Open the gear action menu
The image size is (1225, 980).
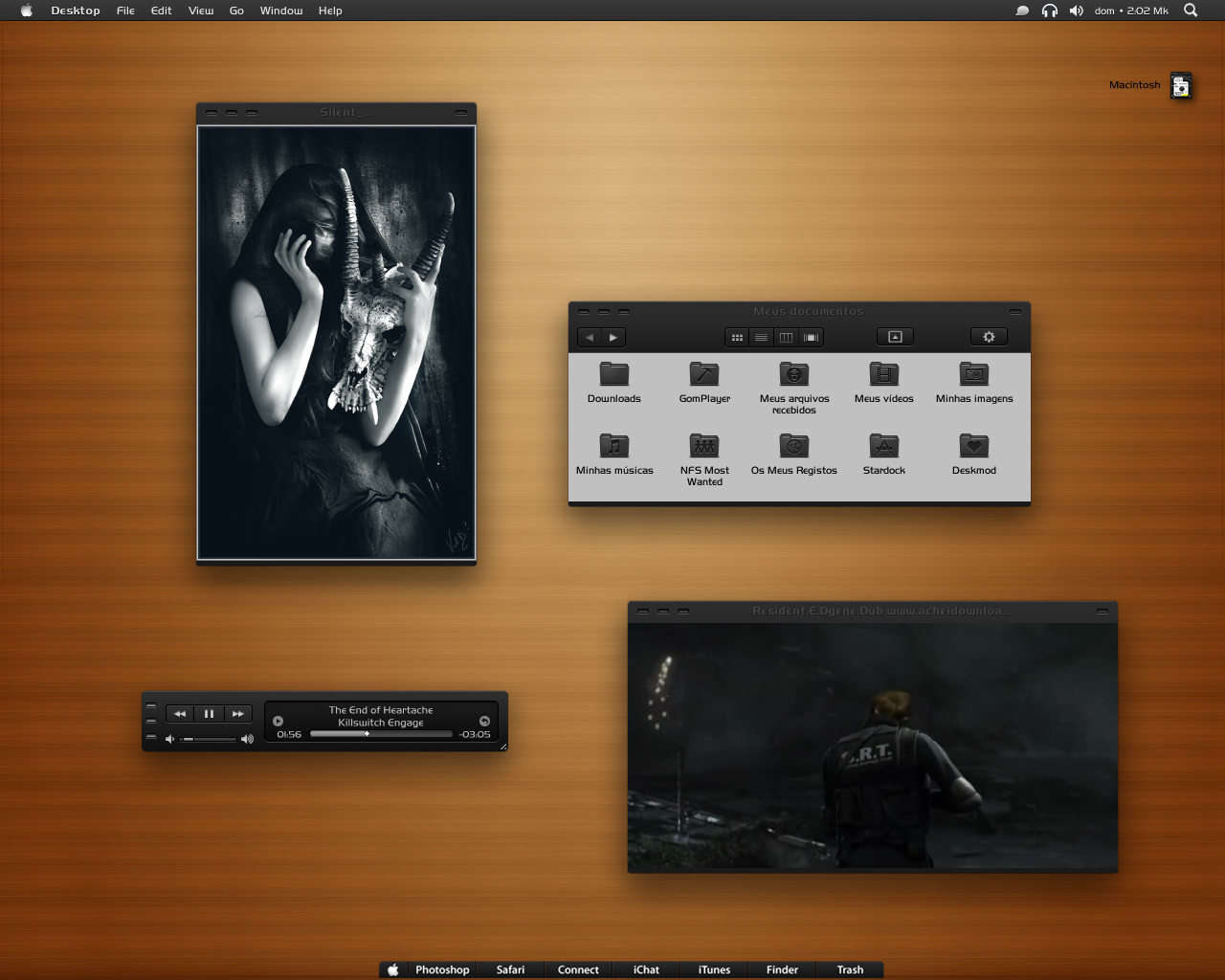(x=989, y=337)
